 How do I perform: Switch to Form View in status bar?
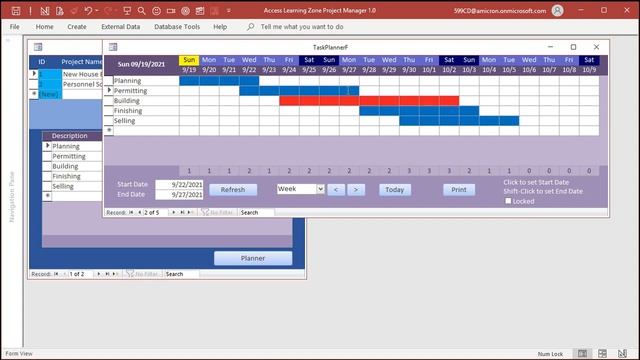tap(582, 353)
